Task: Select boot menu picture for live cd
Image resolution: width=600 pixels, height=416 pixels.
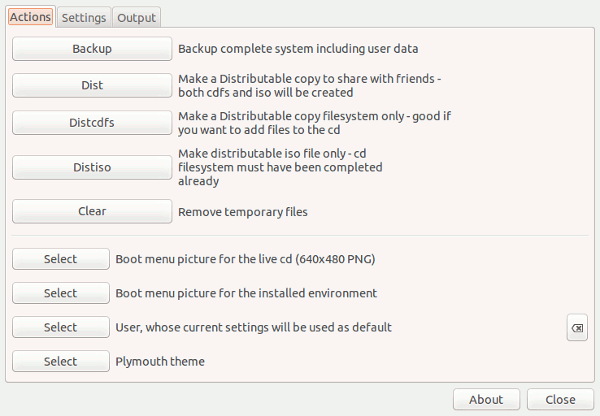Action: coord(60,259)
